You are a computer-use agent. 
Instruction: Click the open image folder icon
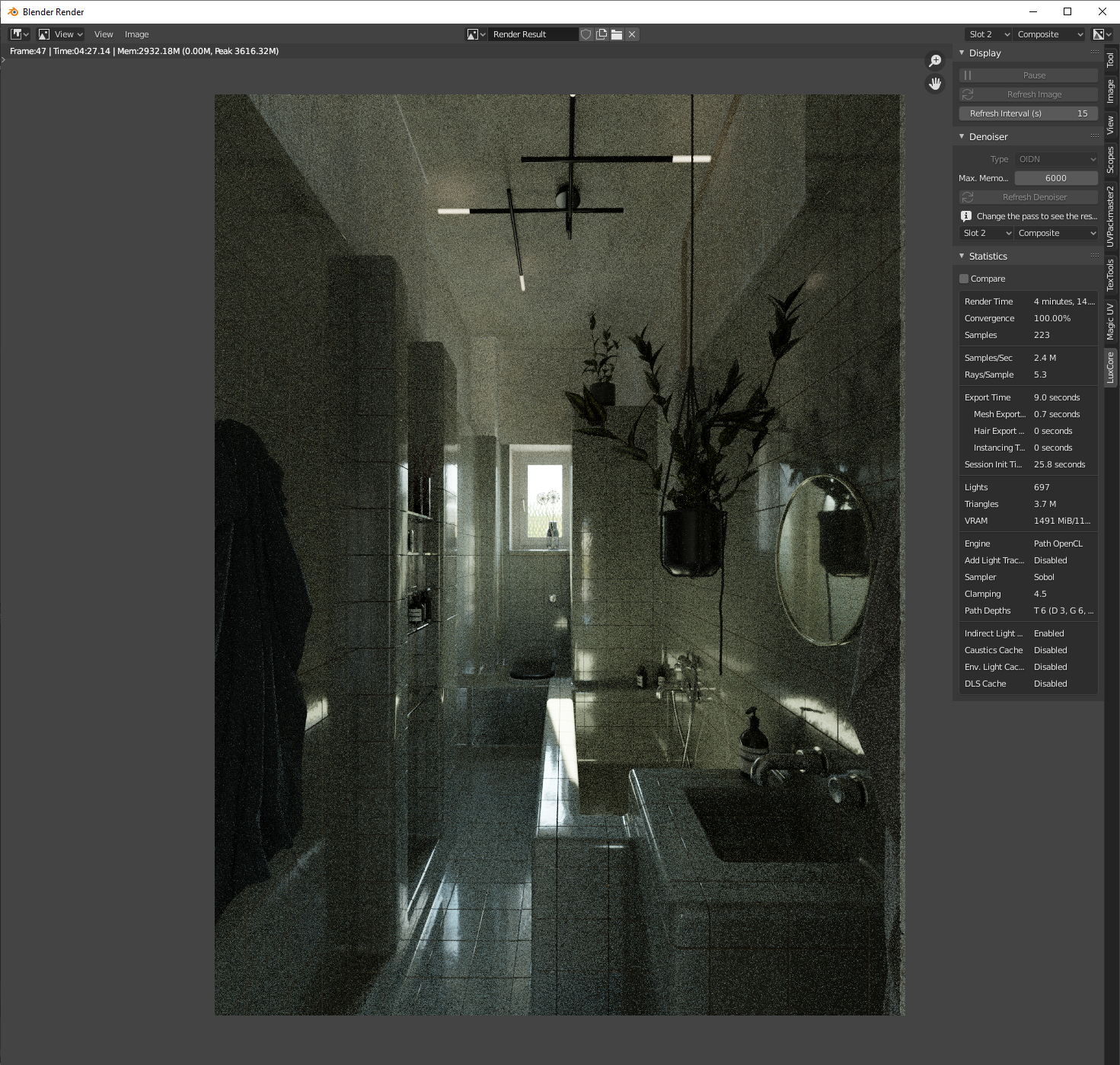click(x=617, y=34)
